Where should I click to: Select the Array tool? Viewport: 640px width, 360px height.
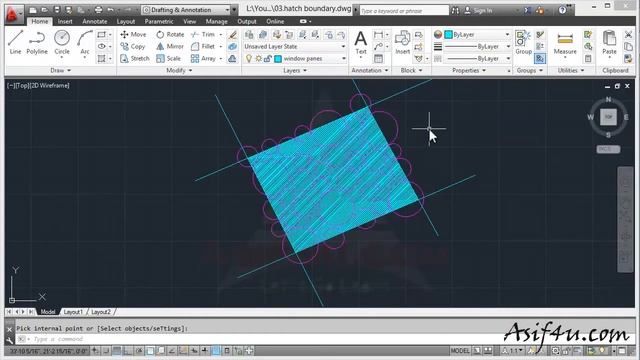coord(203,58)
